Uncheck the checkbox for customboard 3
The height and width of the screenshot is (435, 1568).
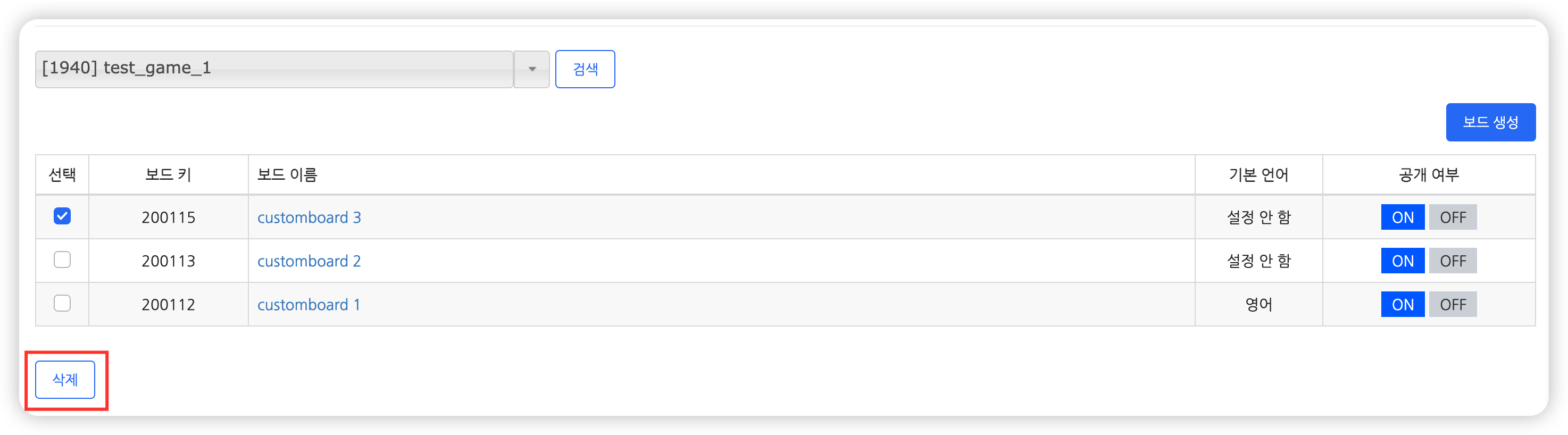click(x=62, y=216)
